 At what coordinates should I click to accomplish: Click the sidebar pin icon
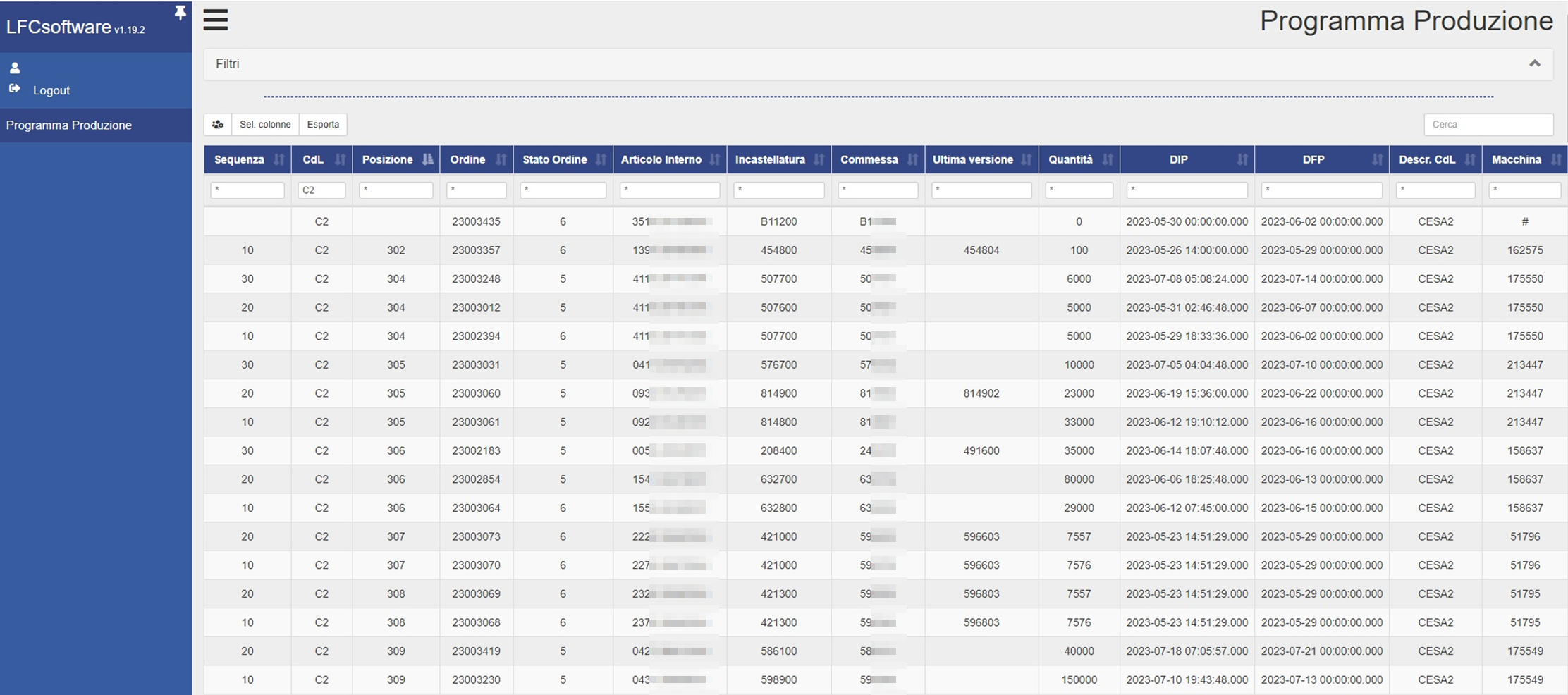[180, 13]
